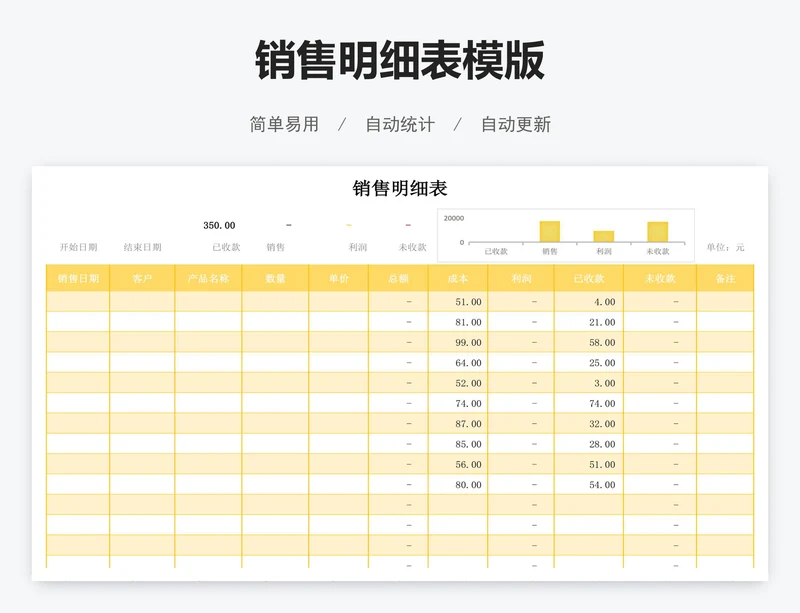
Task: Select the 28.00 received cell
Action: tap(589, 444)
